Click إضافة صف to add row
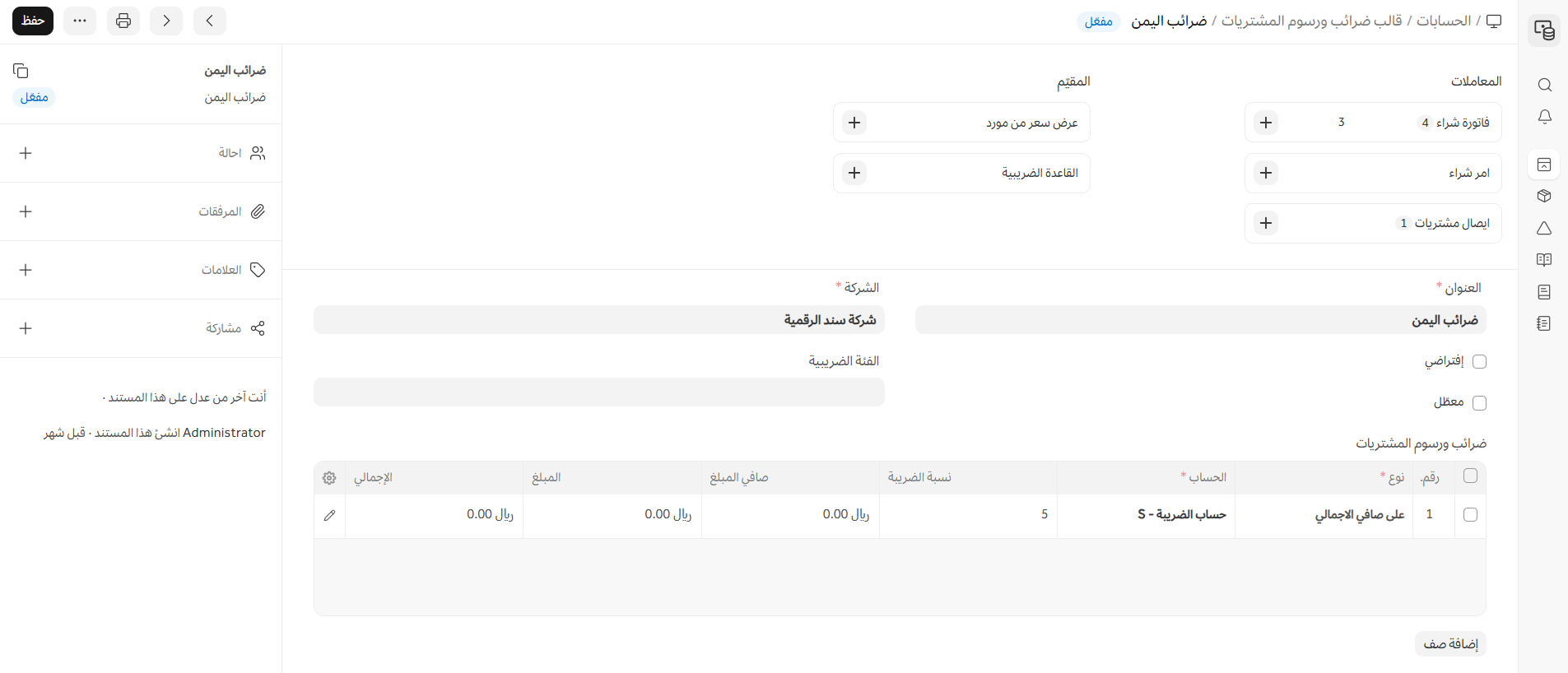 click(1450, 643)
